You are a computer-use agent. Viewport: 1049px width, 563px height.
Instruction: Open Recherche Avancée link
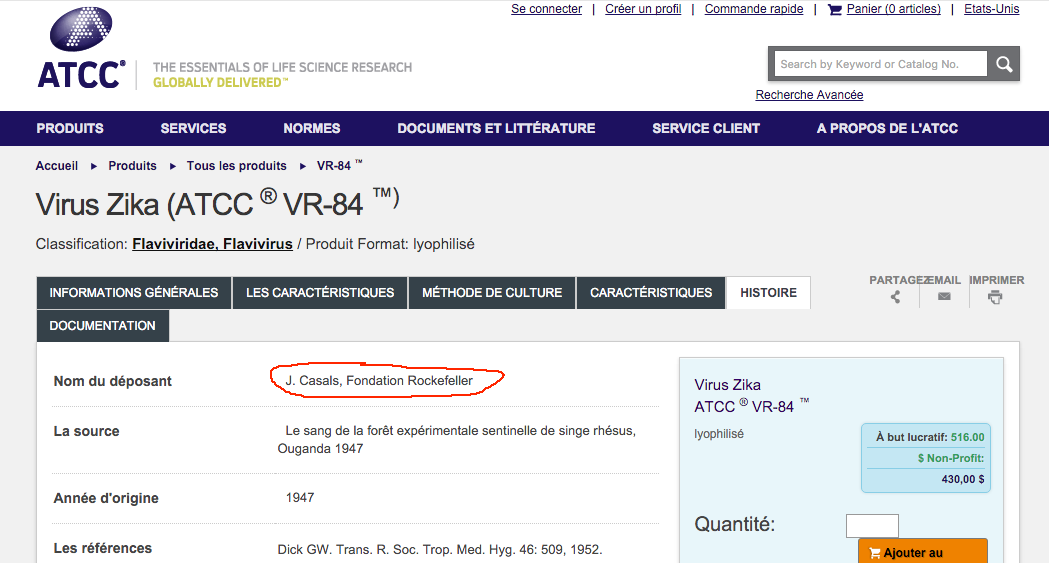coord(809,95)
